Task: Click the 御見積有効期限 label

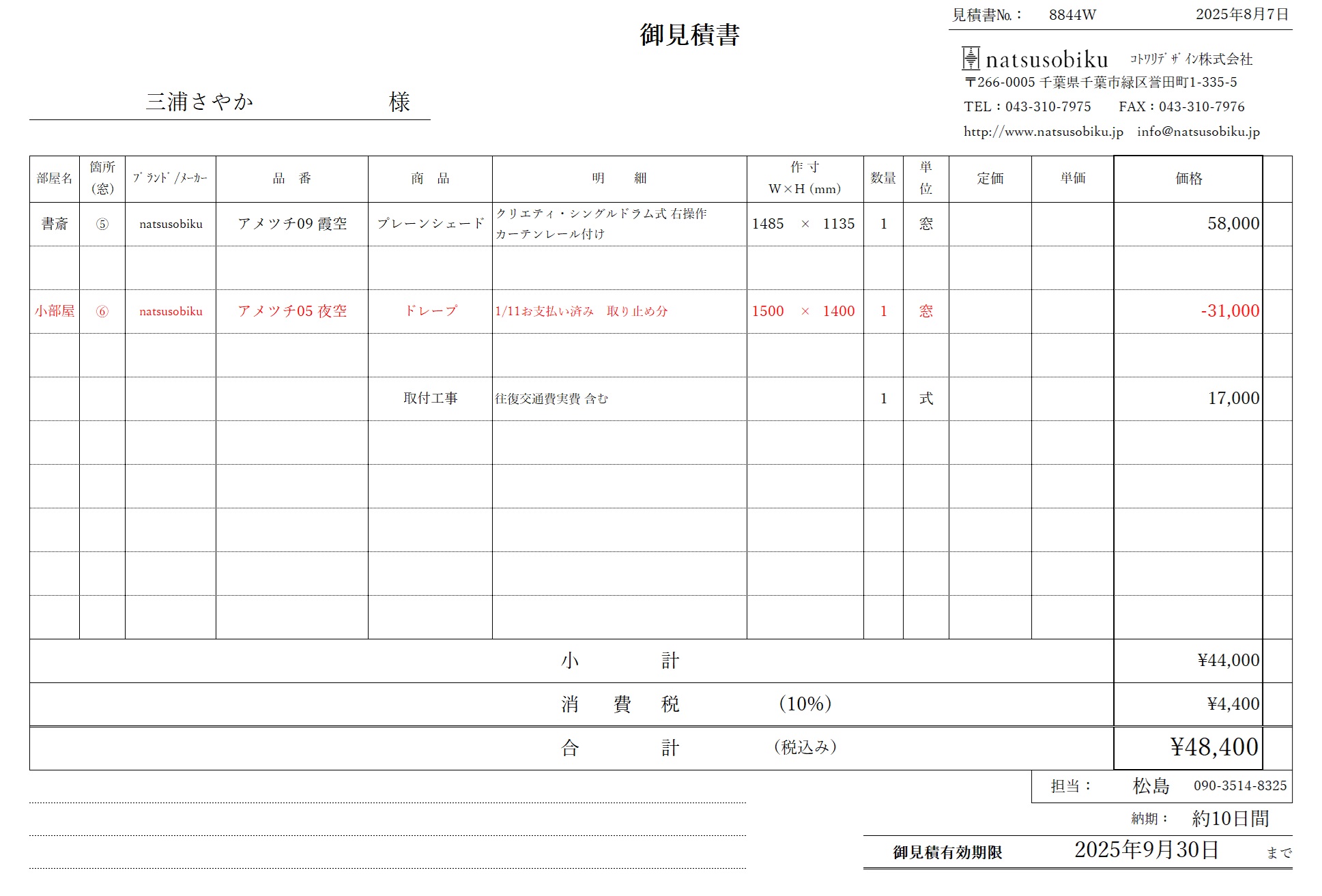Action: coord(947,852)
